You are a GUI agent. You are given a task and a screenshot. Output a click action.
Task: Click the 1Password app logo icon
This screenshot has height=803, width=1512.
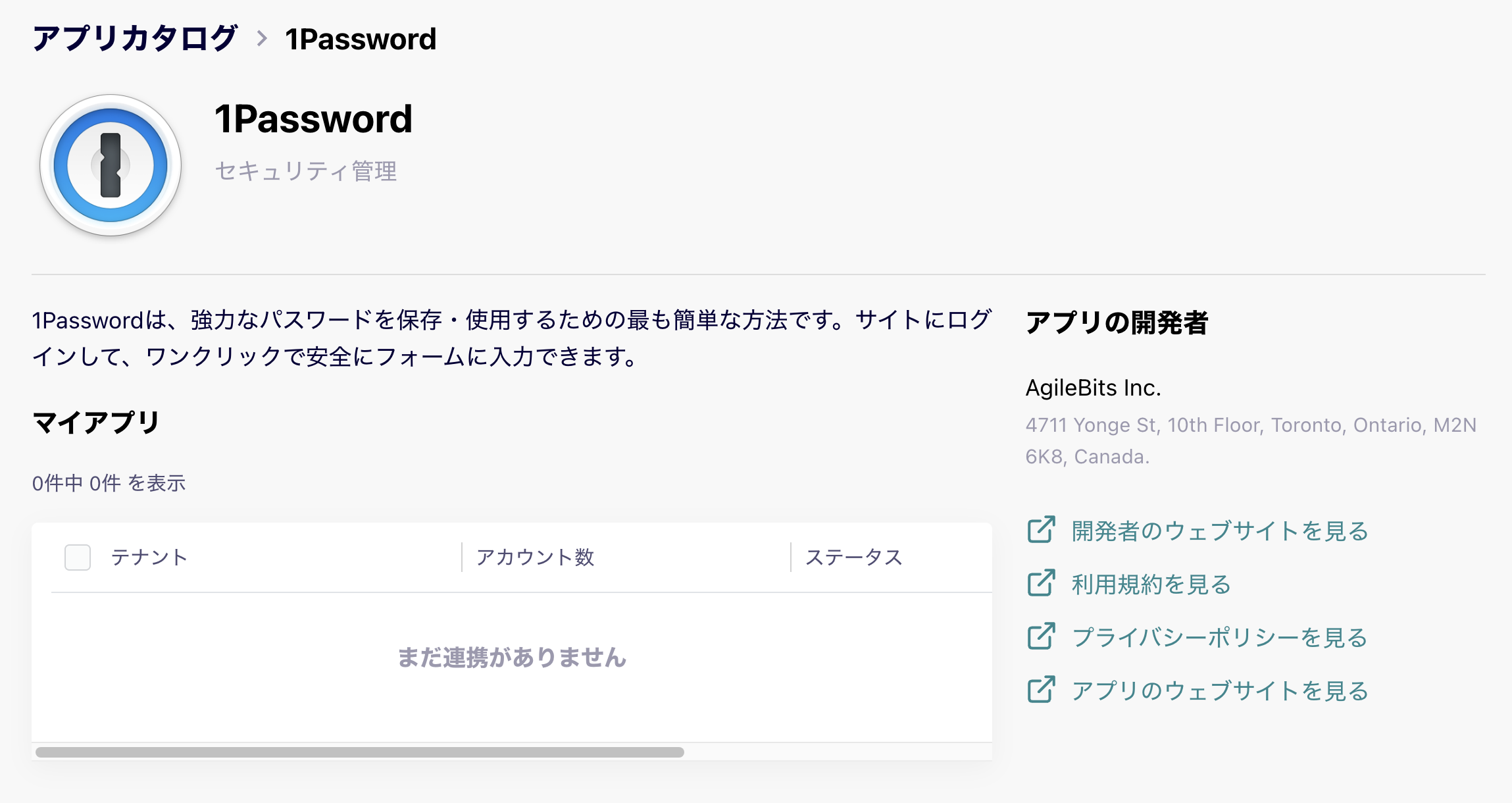pos(111,165)
